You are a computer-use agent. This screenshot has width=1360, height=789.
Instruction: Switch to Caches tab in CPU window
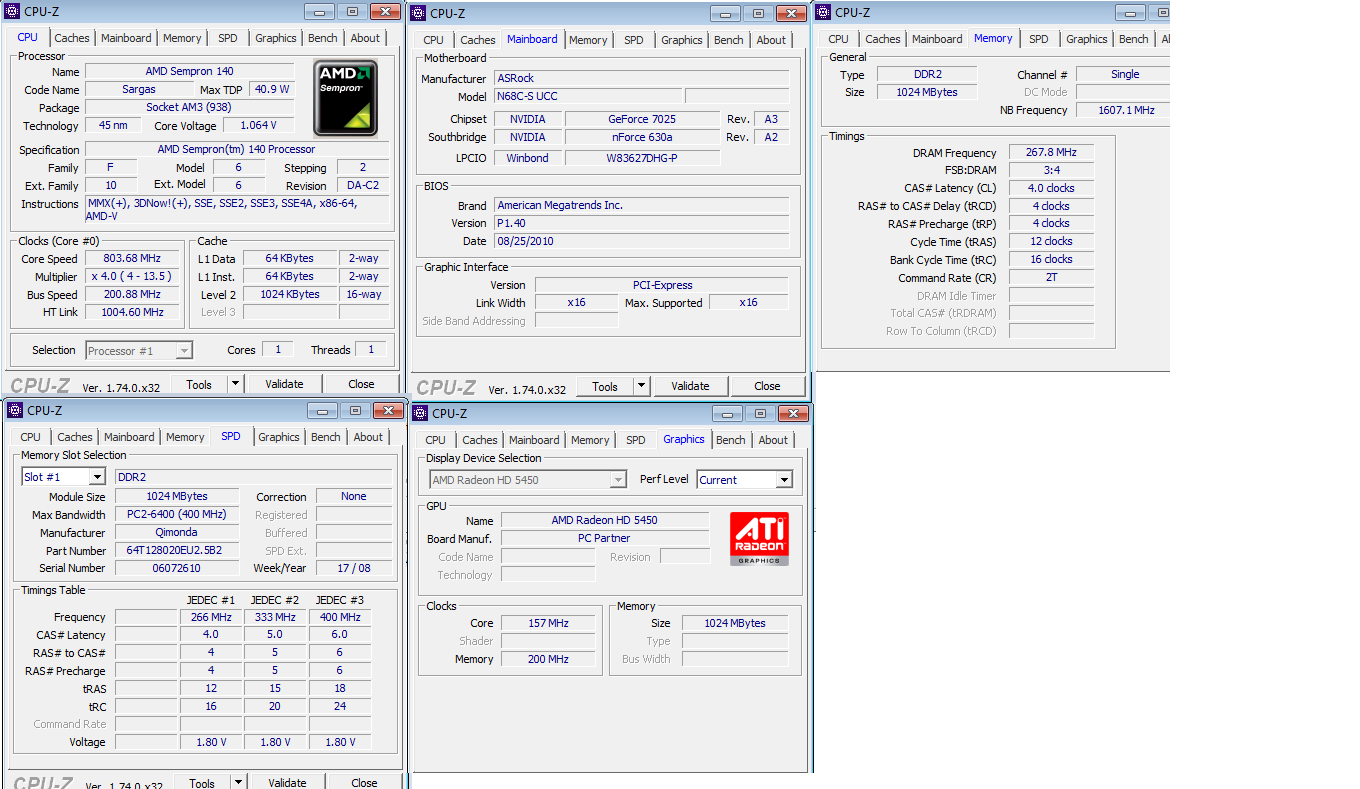72,38
